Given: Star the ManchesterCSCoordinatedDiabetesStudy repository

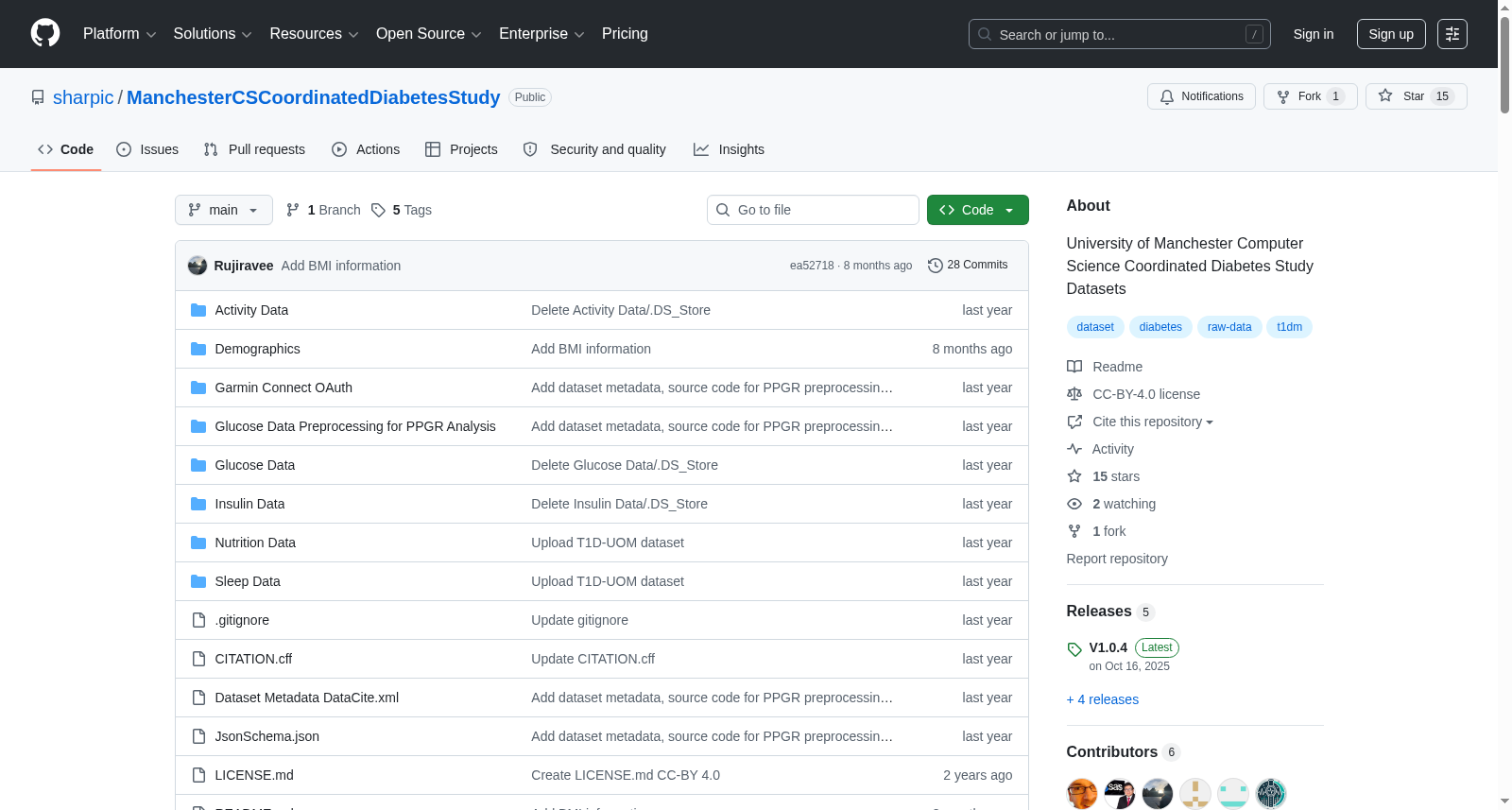Looking at the screenshot, I should pyautogui.click(x=1416, y=96).
